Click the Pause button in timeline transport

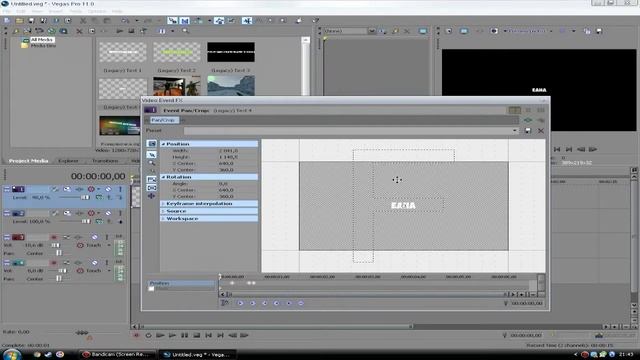point(184,335)
